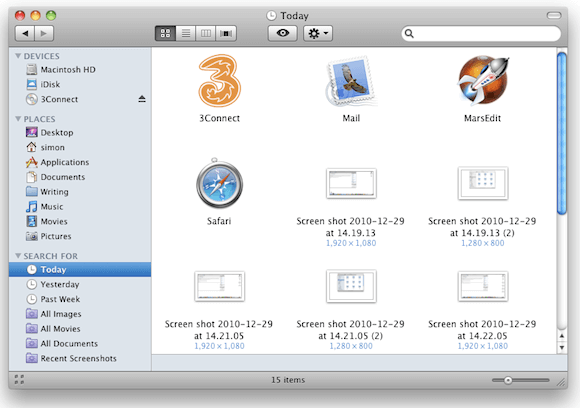Click the All Images smart folder icon
Viewport: 580px width, 408px height.
[x=32, y=314]
